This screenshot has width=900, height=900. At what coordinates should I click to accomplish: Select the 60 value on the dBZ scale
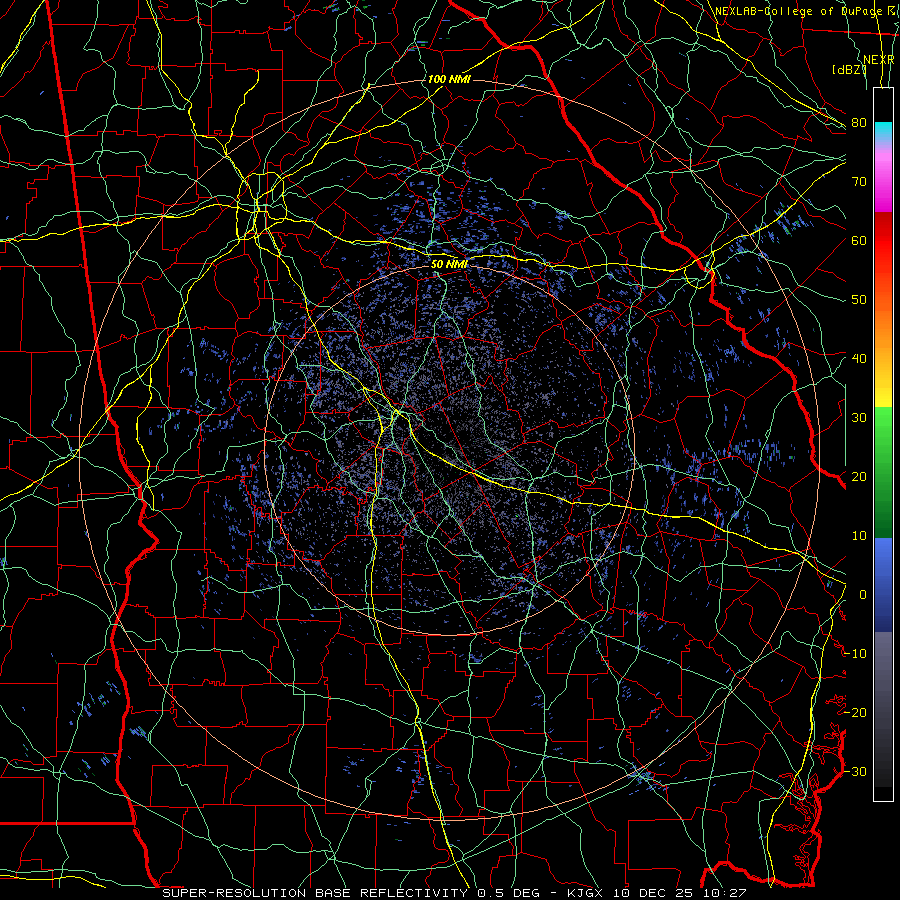point(859,240)
